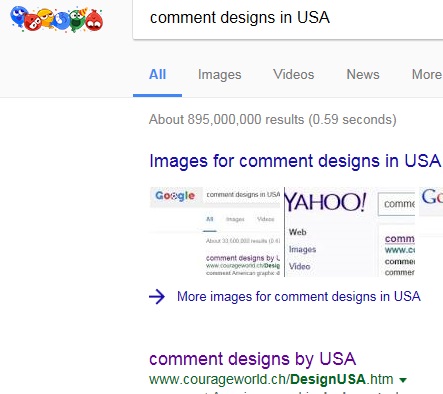Viewport: 443px width, 394px height.
Task: Expand the green arrow next to courageworld URL
Action: (403, 380)
